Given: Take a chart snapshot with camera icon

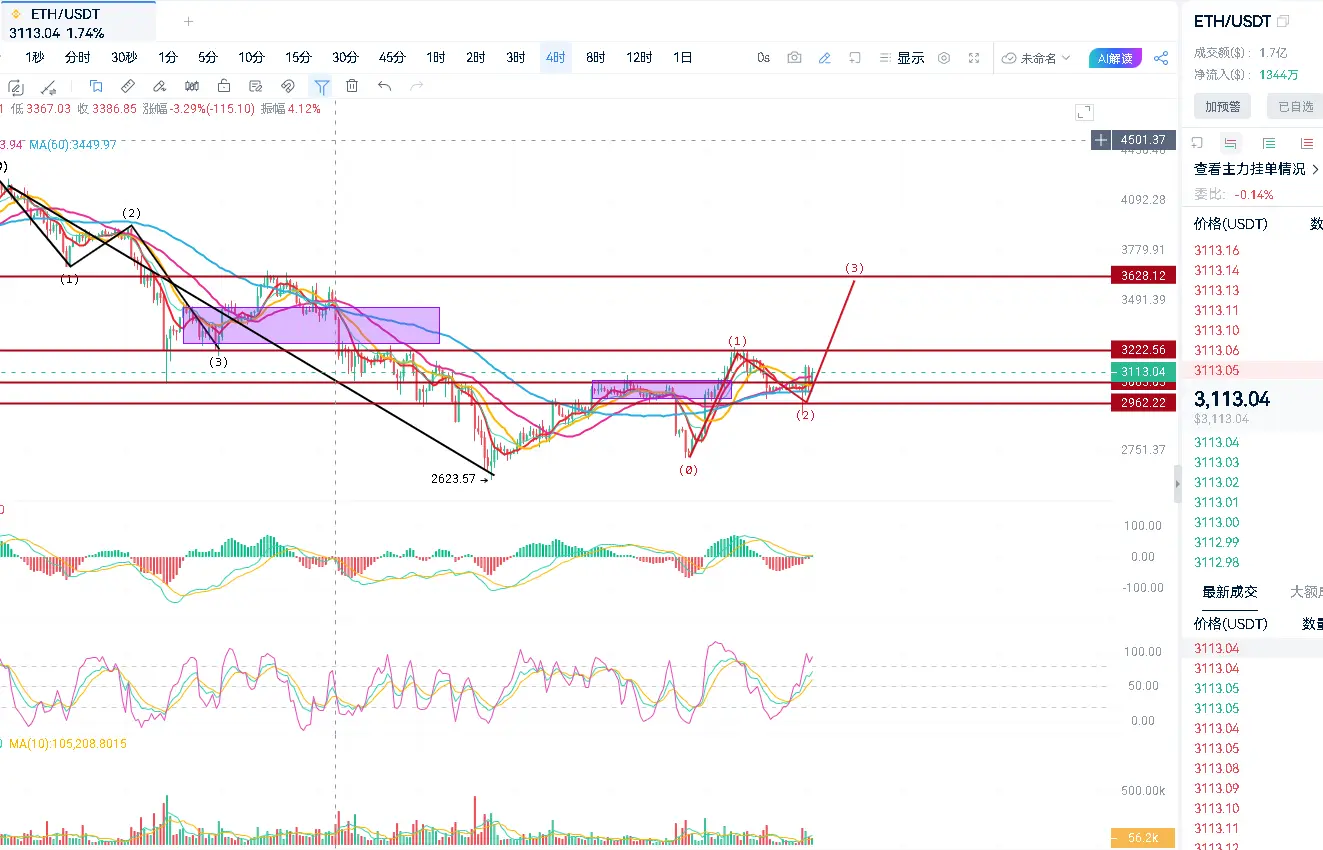Looking at the screenshot, I should click(794, 58).
